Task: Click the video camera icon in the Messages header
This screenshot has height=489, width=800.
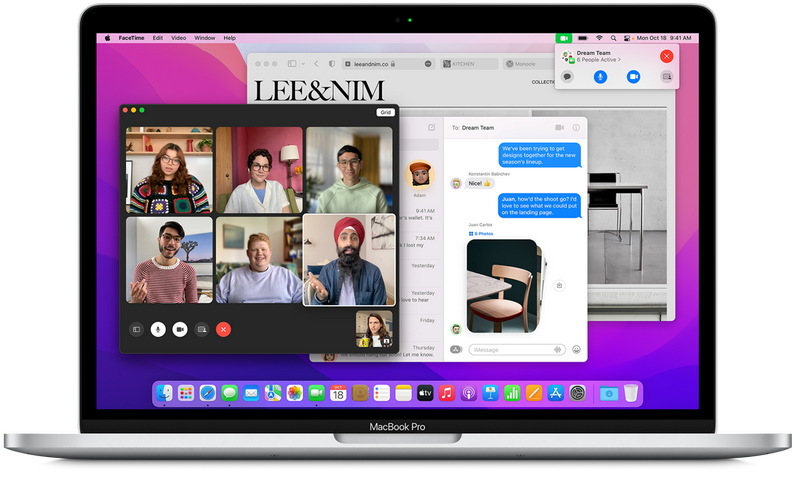Action: coord(560,128)
